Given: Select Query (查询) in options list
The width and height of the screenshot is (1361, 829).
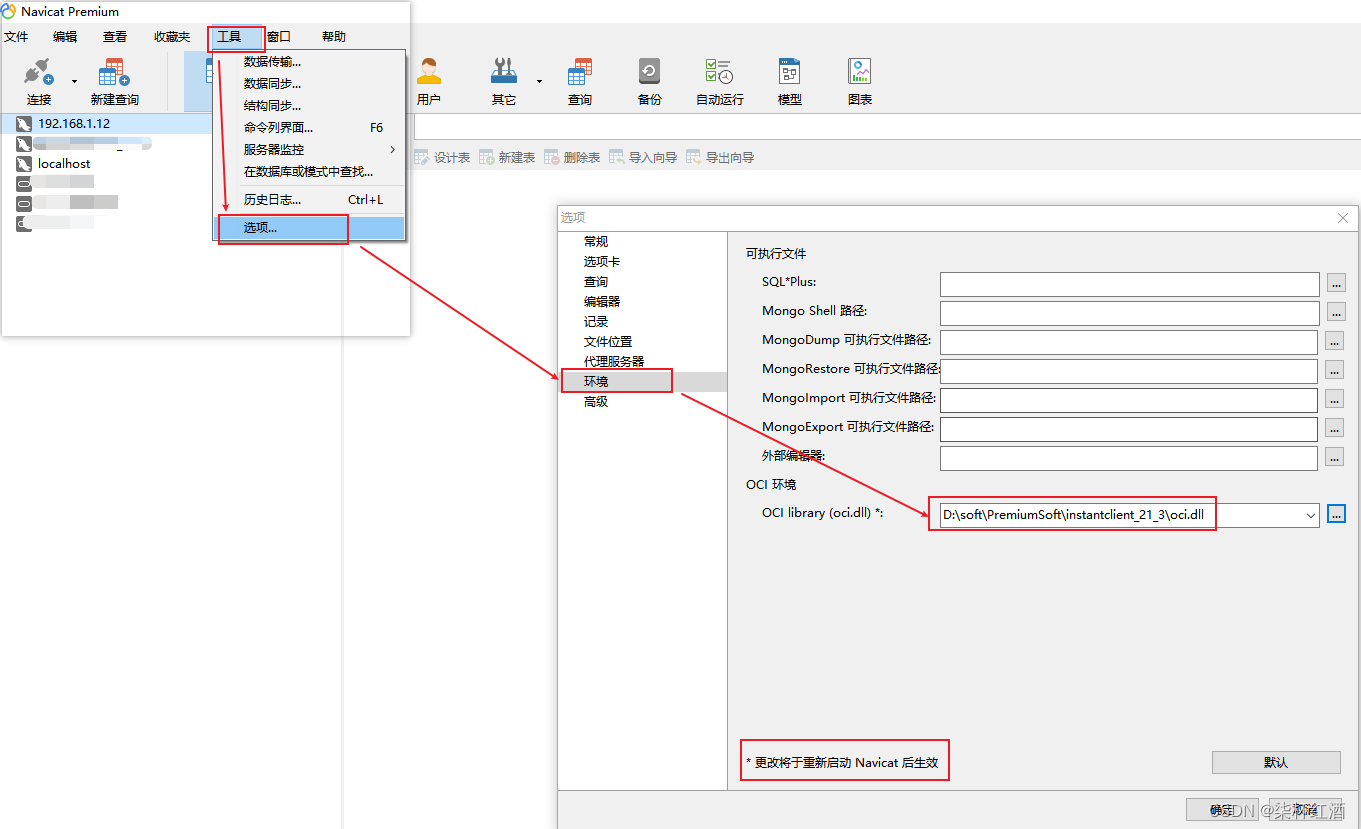Looking at the screenshot, I should tap(596, 282).
